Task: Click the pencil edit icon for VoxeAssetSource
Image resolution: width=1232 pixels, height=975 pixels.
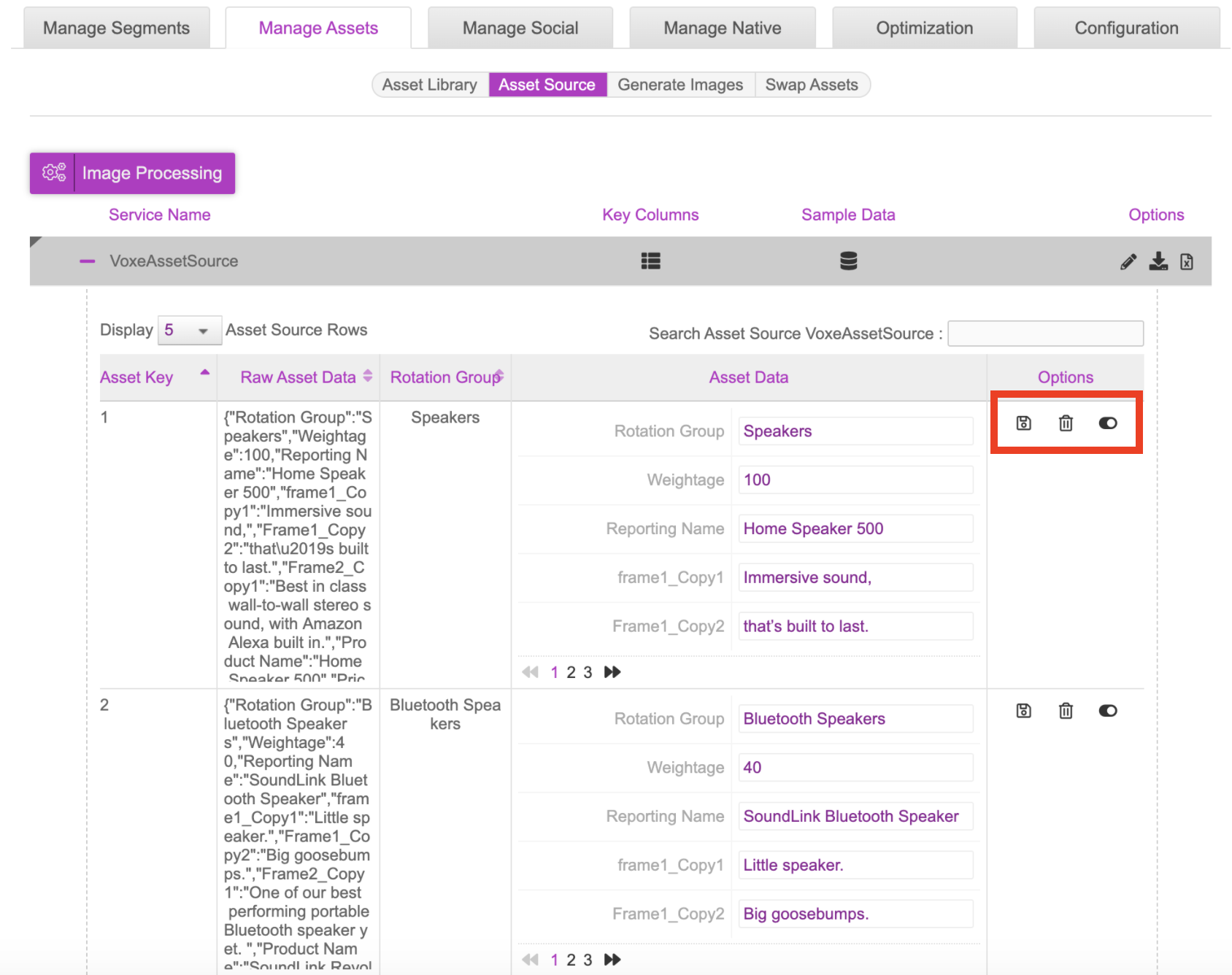Action: coord(1128,262)
